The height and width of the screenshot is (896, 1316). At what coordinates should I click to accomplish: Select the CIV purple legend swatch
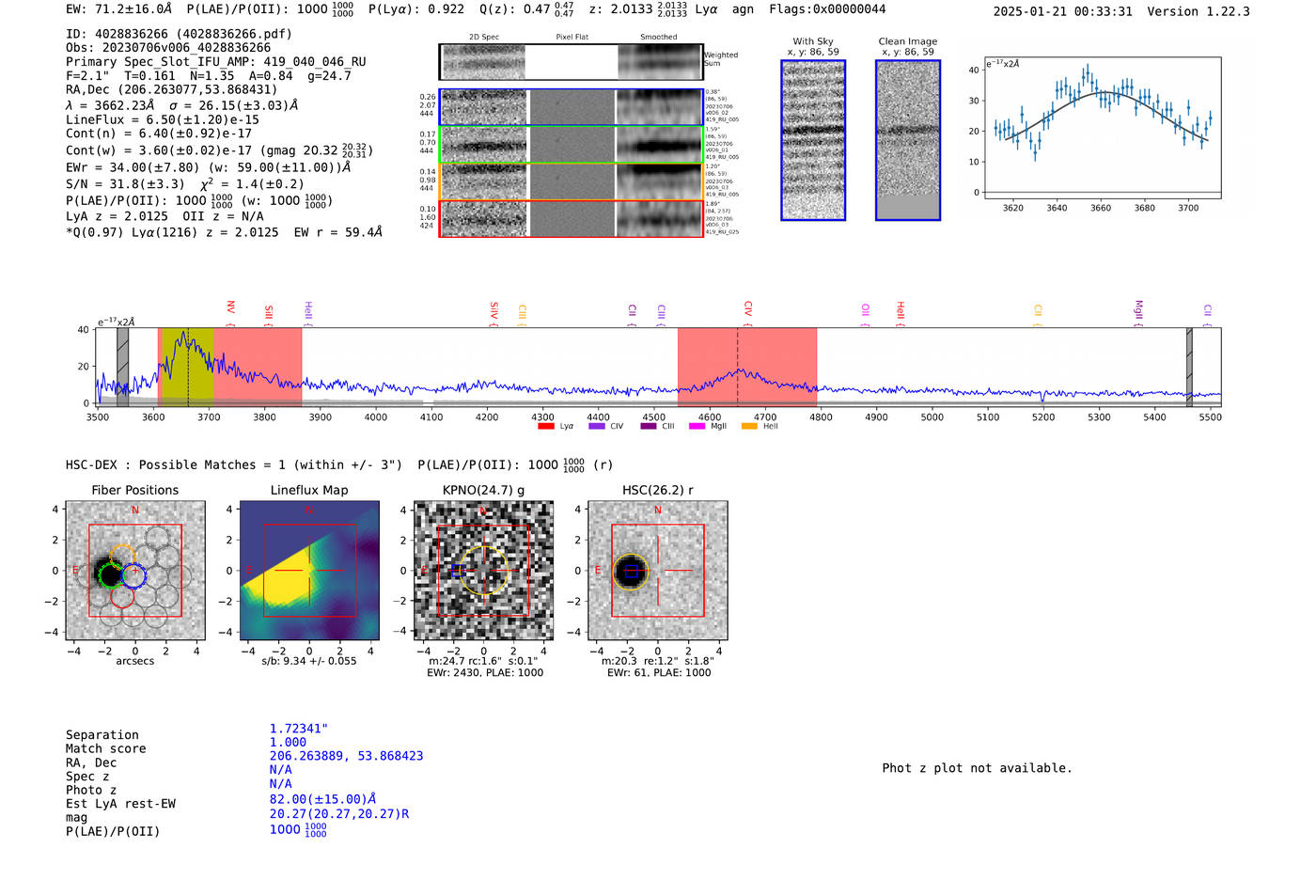596,427
